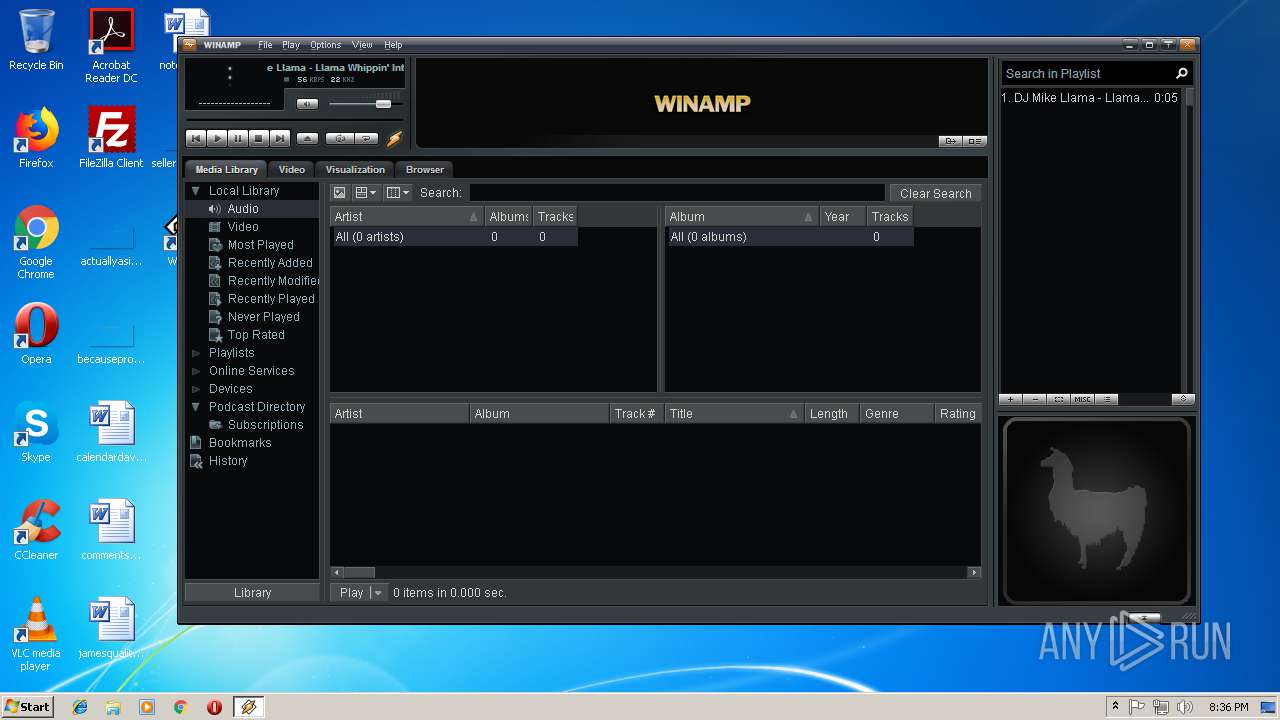Click the Winamp lightning bolt icon
The image size is (1280, 720).
pos(394,139)
